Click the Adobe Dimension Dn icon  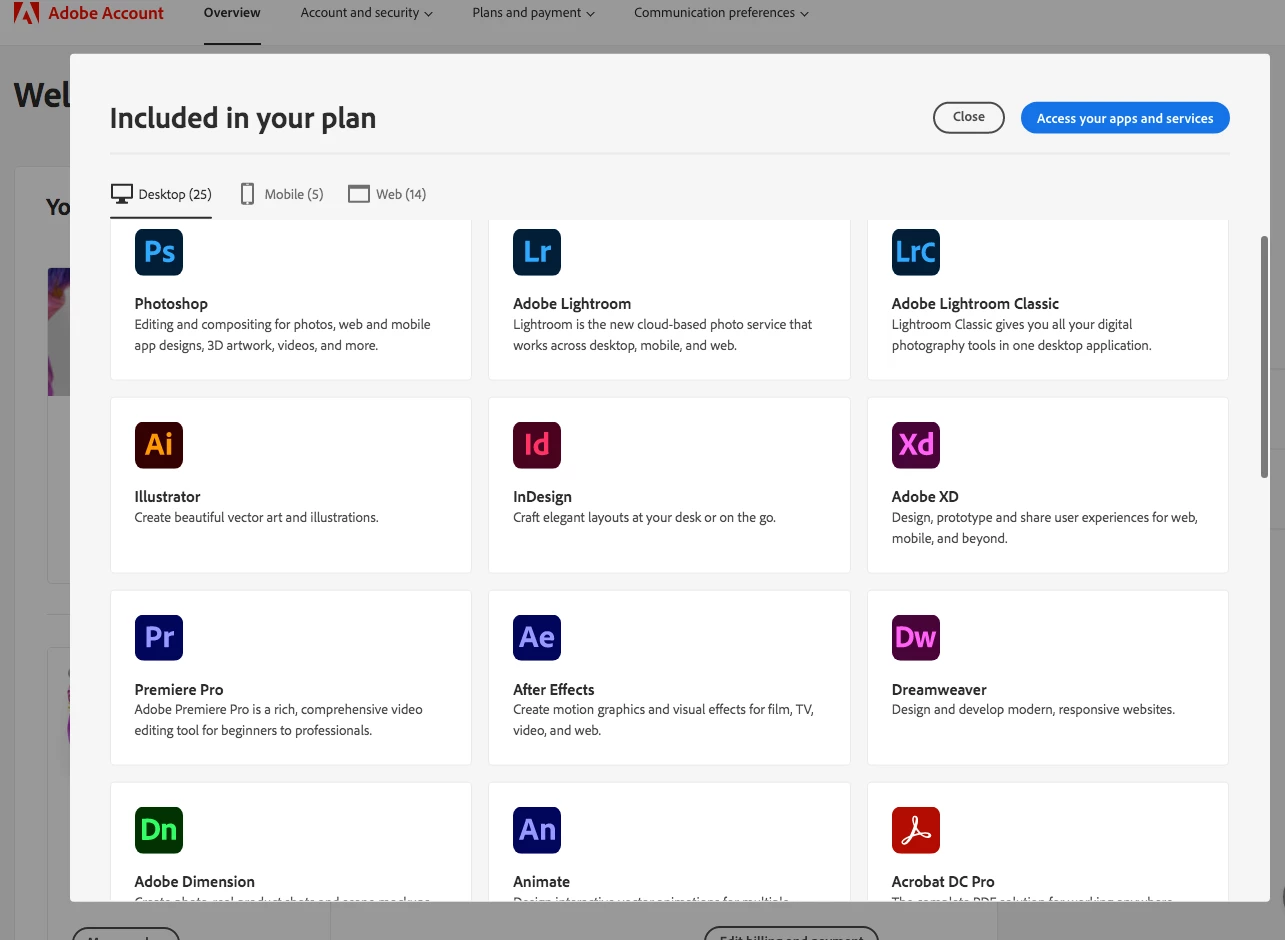click(159, 830)
